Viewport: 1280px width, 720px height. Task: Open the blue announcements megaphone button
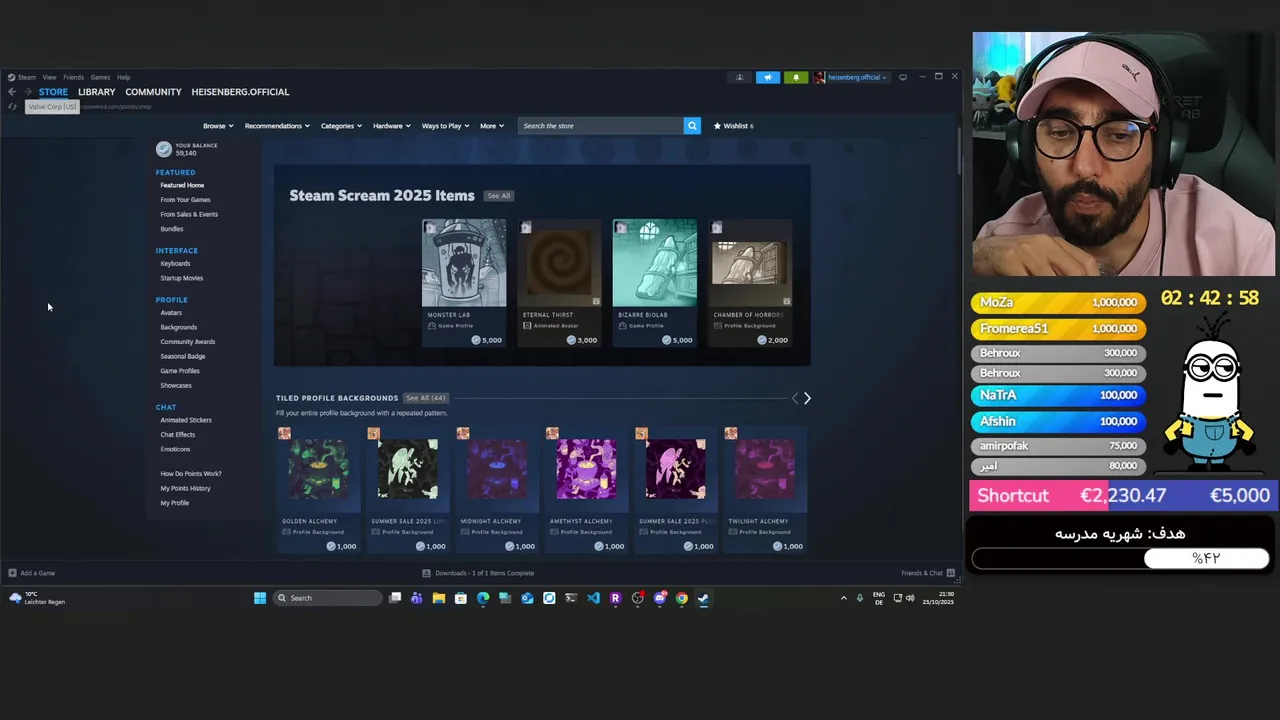pos(768,77)
